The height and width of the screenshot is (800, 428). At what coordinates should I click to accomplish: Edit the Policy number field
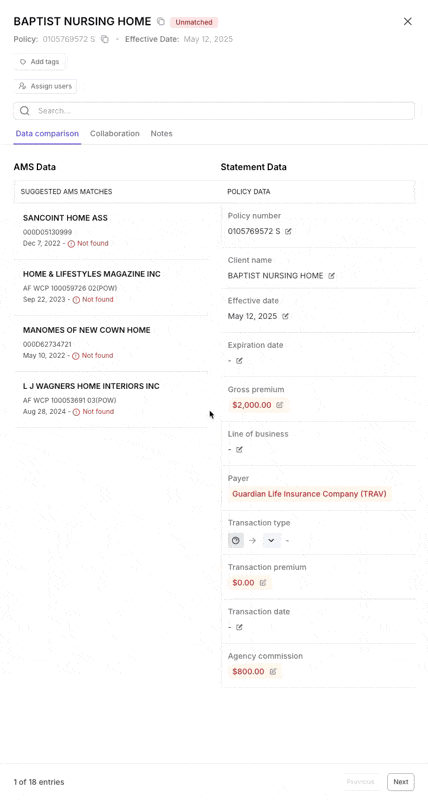288,232
